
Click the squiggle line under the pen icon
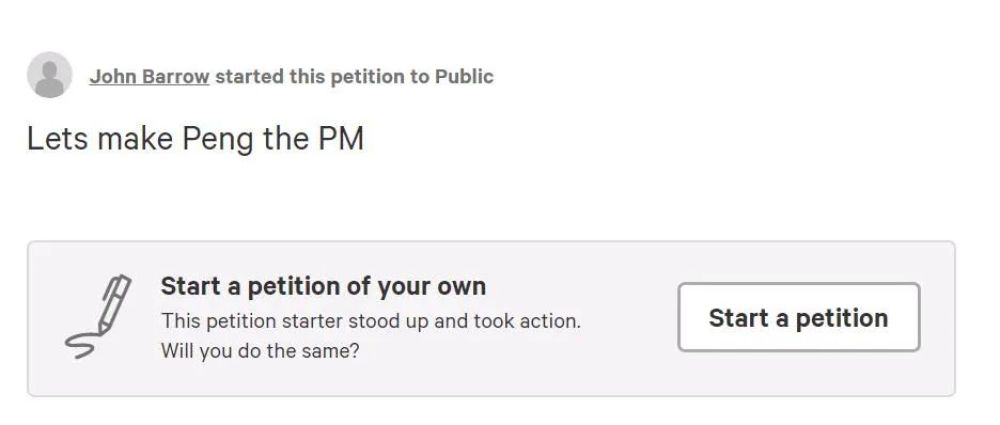79,343
